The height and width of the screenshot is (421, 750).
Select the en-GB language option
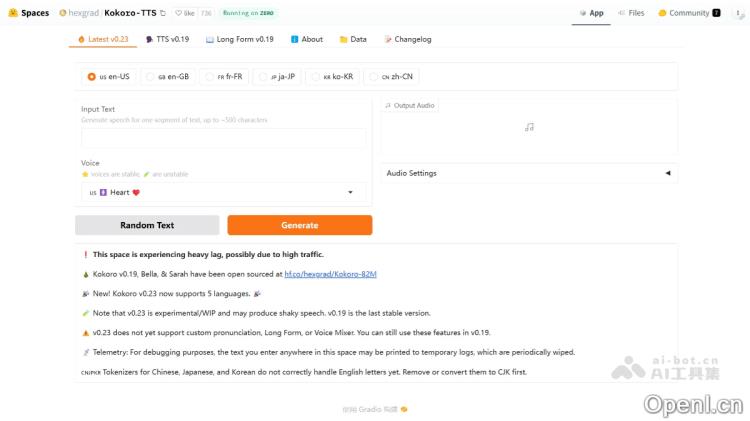click(150, 76)
